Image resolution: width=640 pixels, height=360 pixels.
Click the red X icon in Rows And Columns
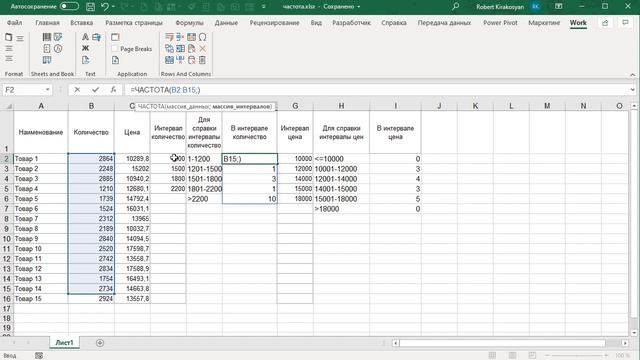click(x=202, y=49)
